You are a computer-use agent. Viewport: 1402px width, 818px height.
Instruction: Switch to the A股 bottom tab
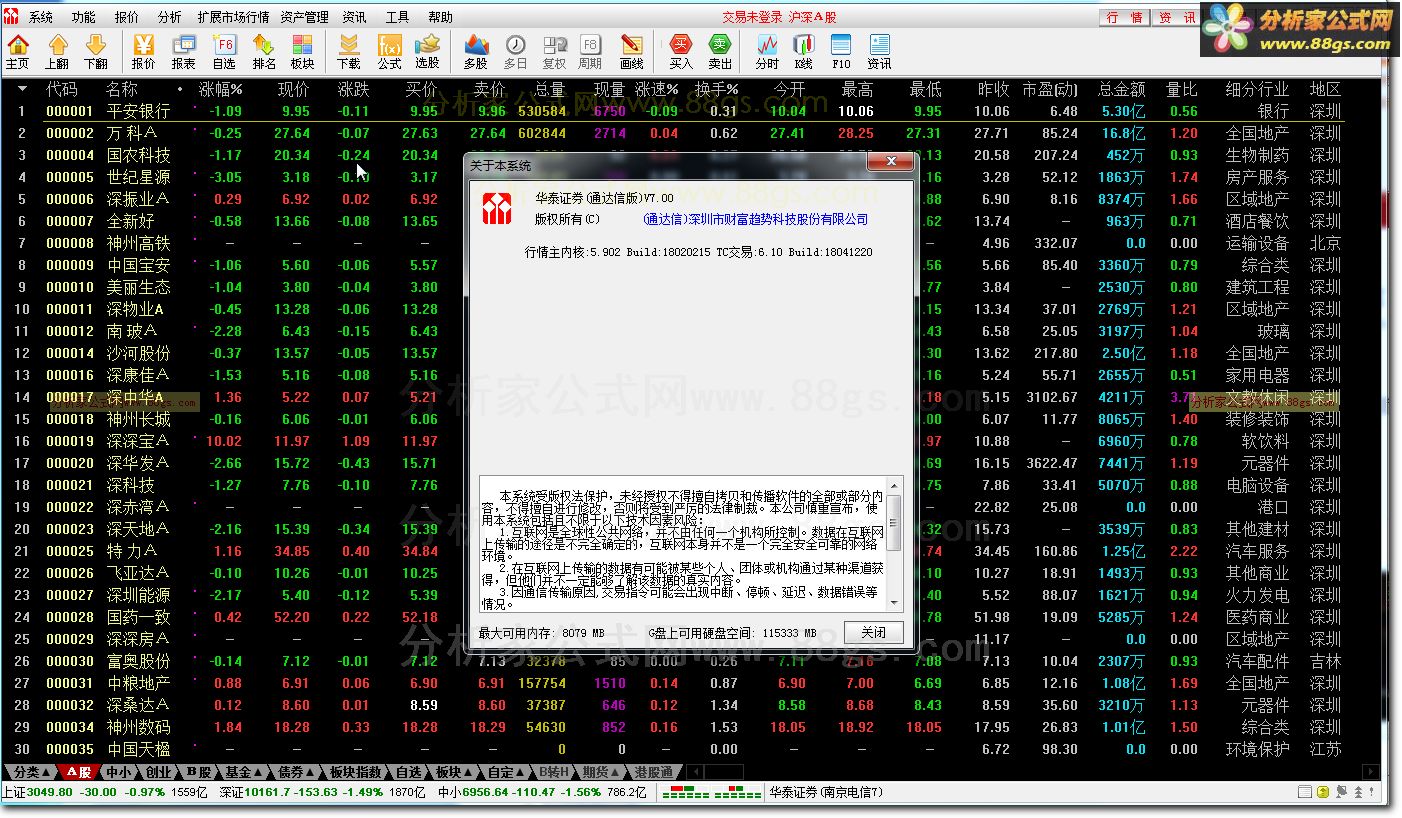click(x=79, y=772)
